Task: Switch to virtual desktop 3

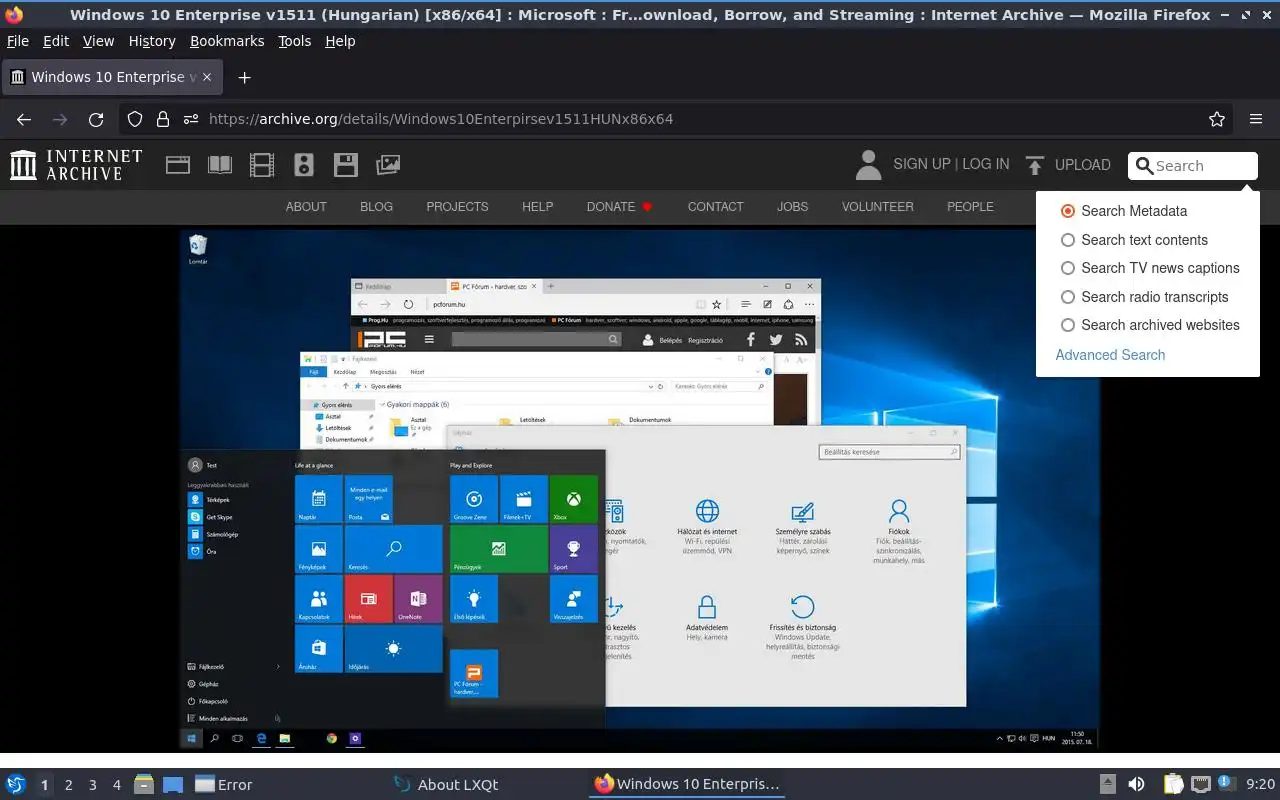Action: [x=93, y=785]
